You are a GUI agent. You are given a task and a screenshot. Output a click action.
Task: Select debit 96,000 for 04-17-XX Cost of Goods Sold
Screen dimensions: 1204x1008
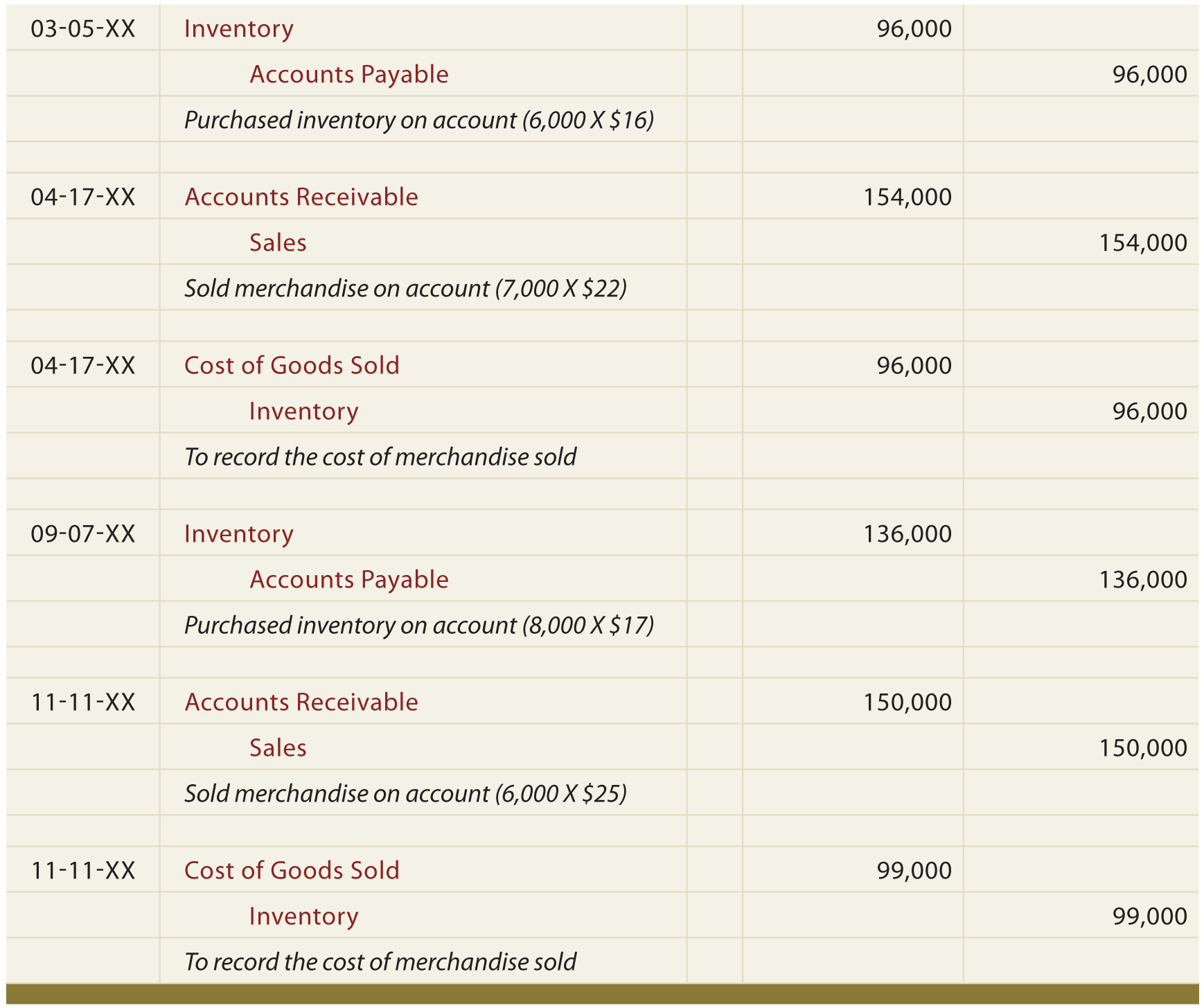coord(914,366)
